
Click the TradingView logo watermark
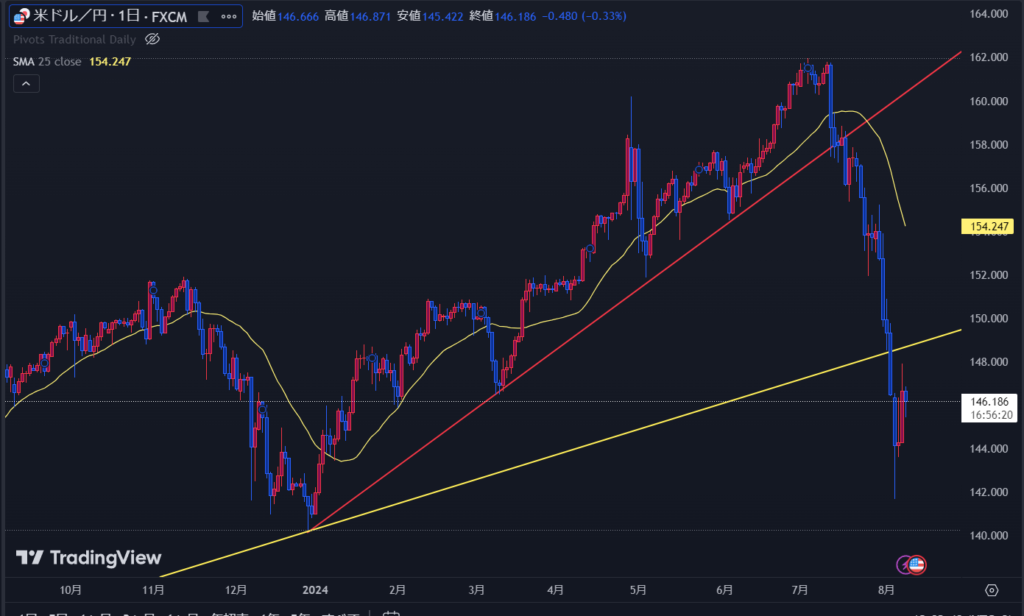coord(88,558)
